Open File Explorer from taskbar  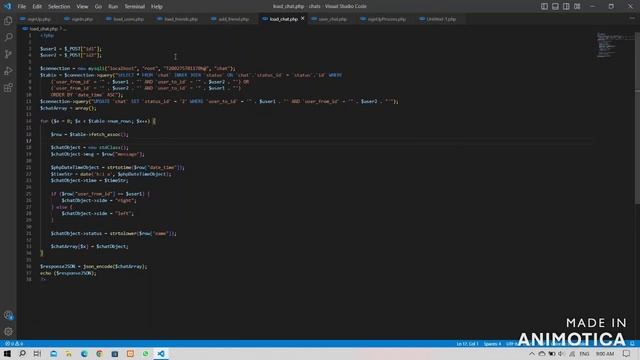coord(69,353)
